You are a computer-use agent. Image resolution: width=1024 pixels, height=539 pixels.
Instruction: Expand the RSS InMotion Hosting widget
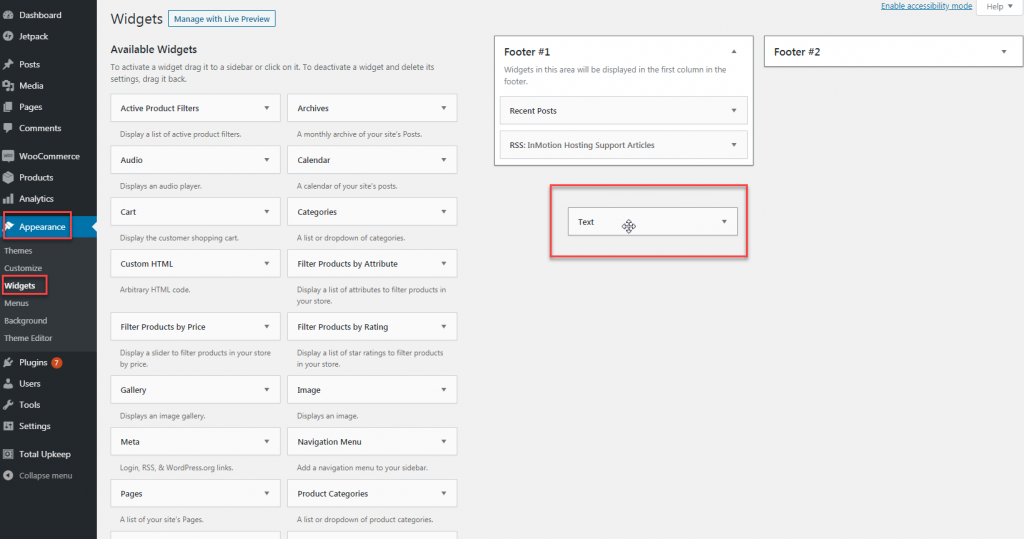tap(733, 145)
